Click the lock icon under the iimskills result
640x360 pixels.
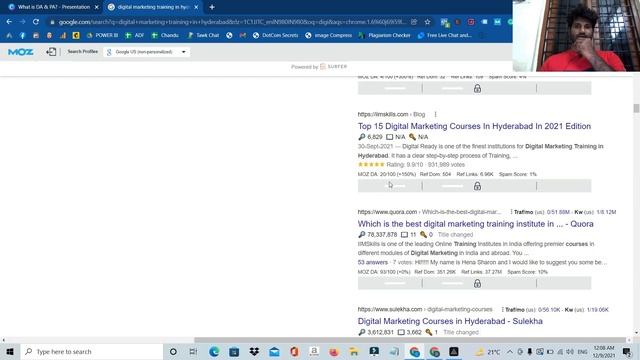(477, 186)
